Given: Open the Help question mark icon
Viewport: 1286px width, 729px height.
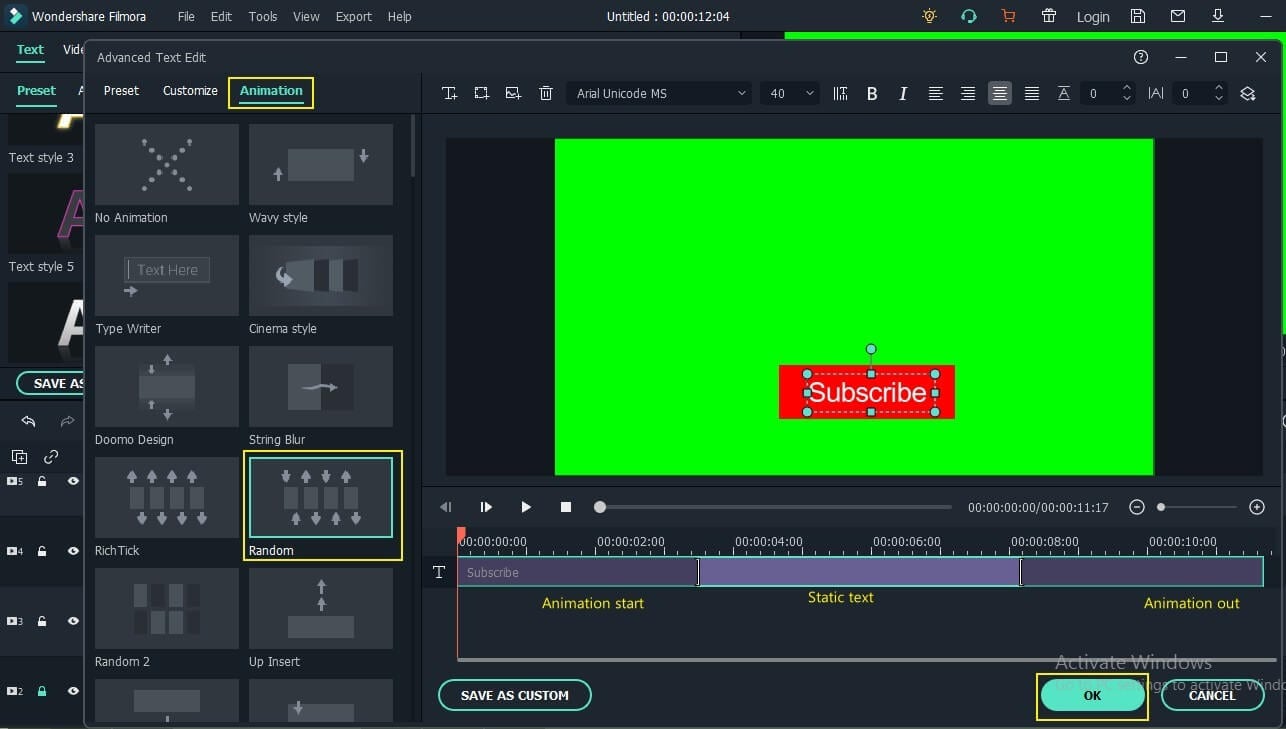Looking at the screenshot, I should coord(1141,57).
